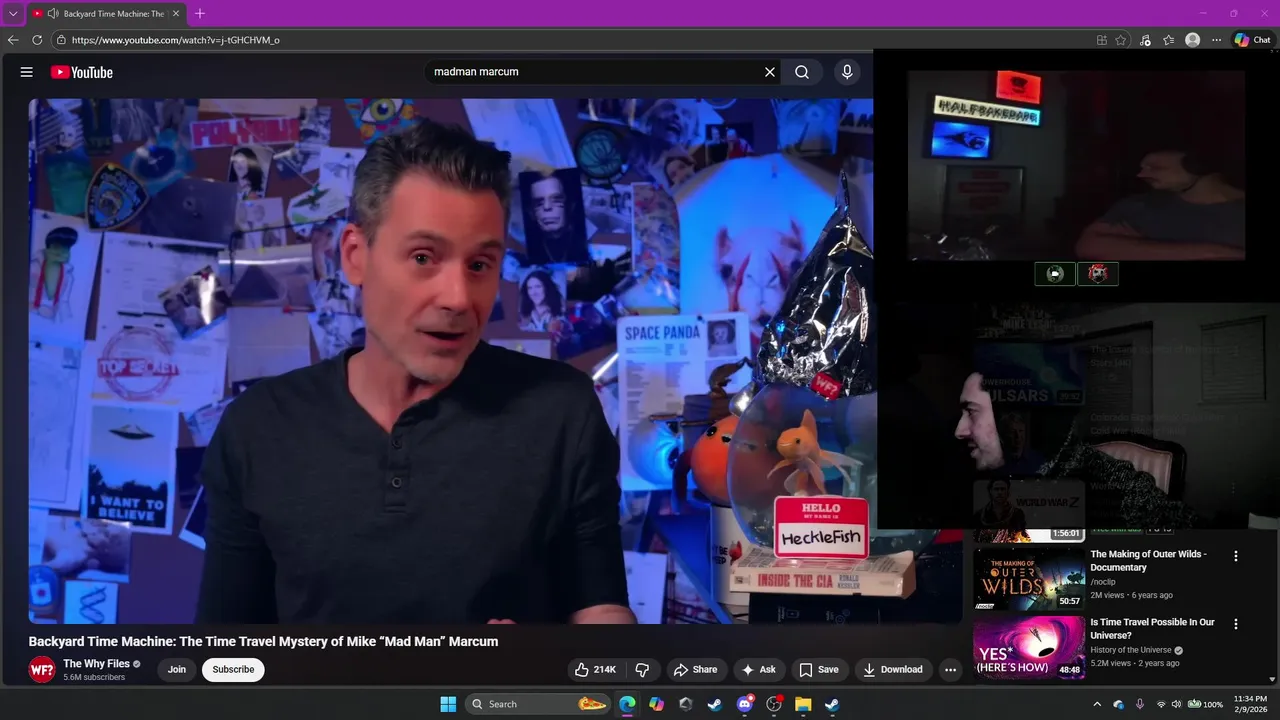The height and width of the screenshot is (720, 1280).
Task: Open the tab actions dropdown arrow
Action: click(x=13, y=14)
